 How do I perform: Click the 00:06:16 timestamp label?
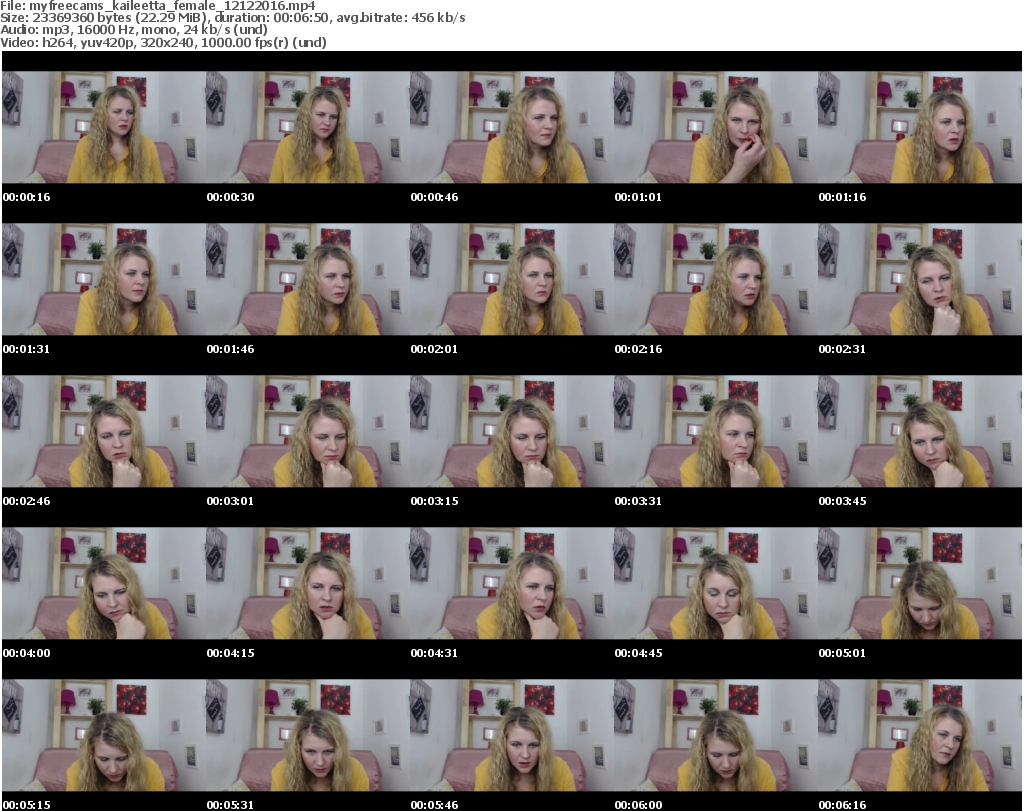(x=842, y=805)
